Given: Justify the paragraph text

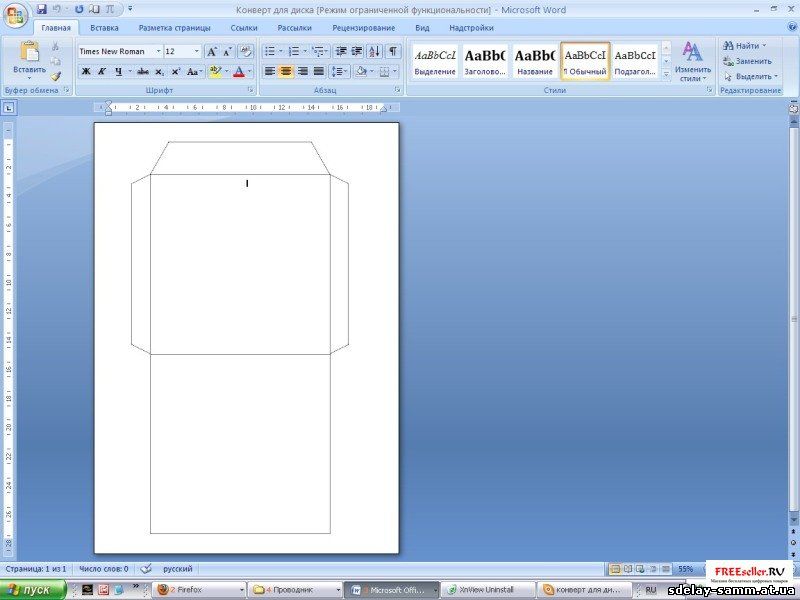Looking at the screenshot, I should tap(319, 71).
